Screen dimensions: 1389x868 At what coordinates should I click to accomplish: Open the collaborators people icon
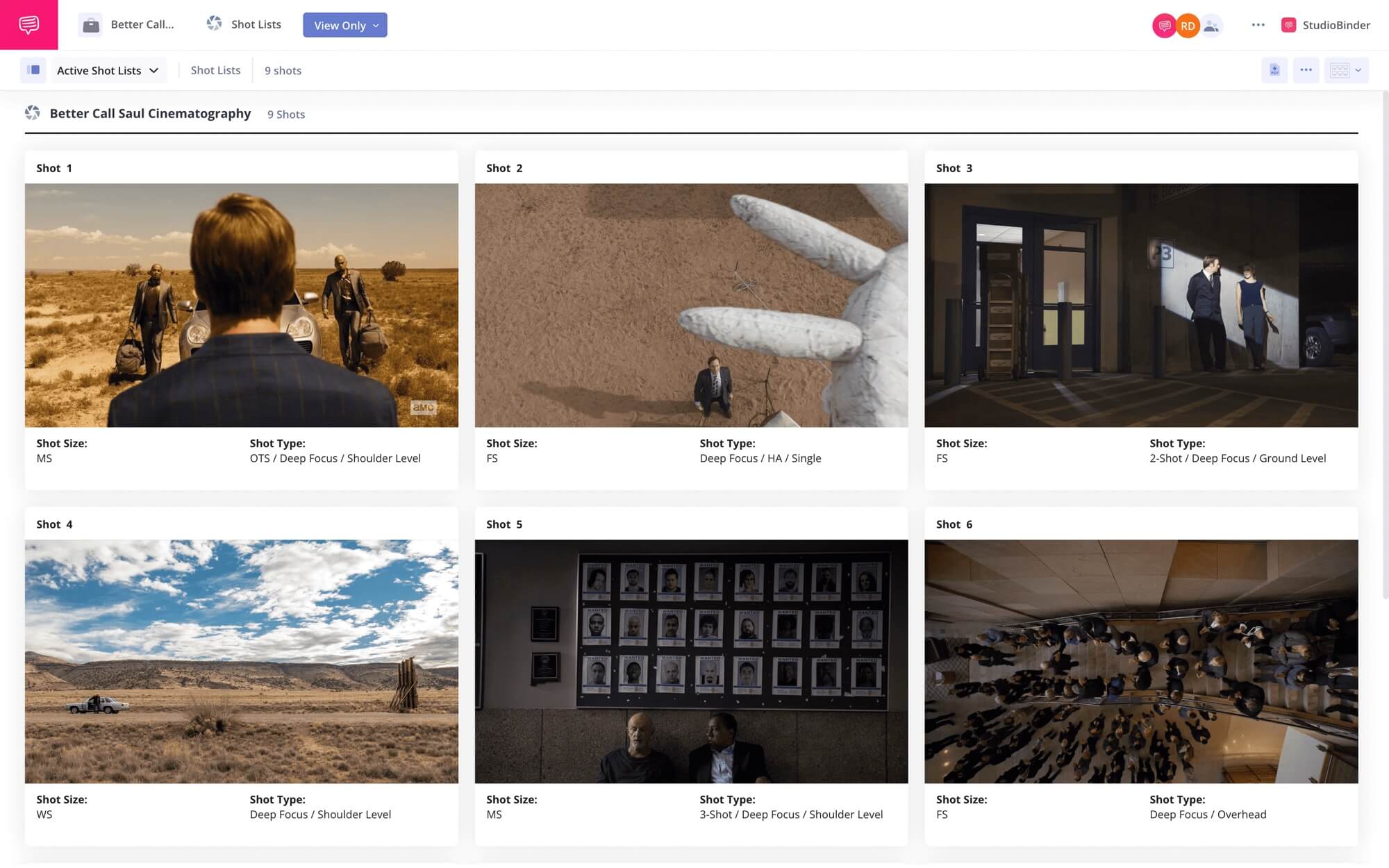[x=1211, y=26]
